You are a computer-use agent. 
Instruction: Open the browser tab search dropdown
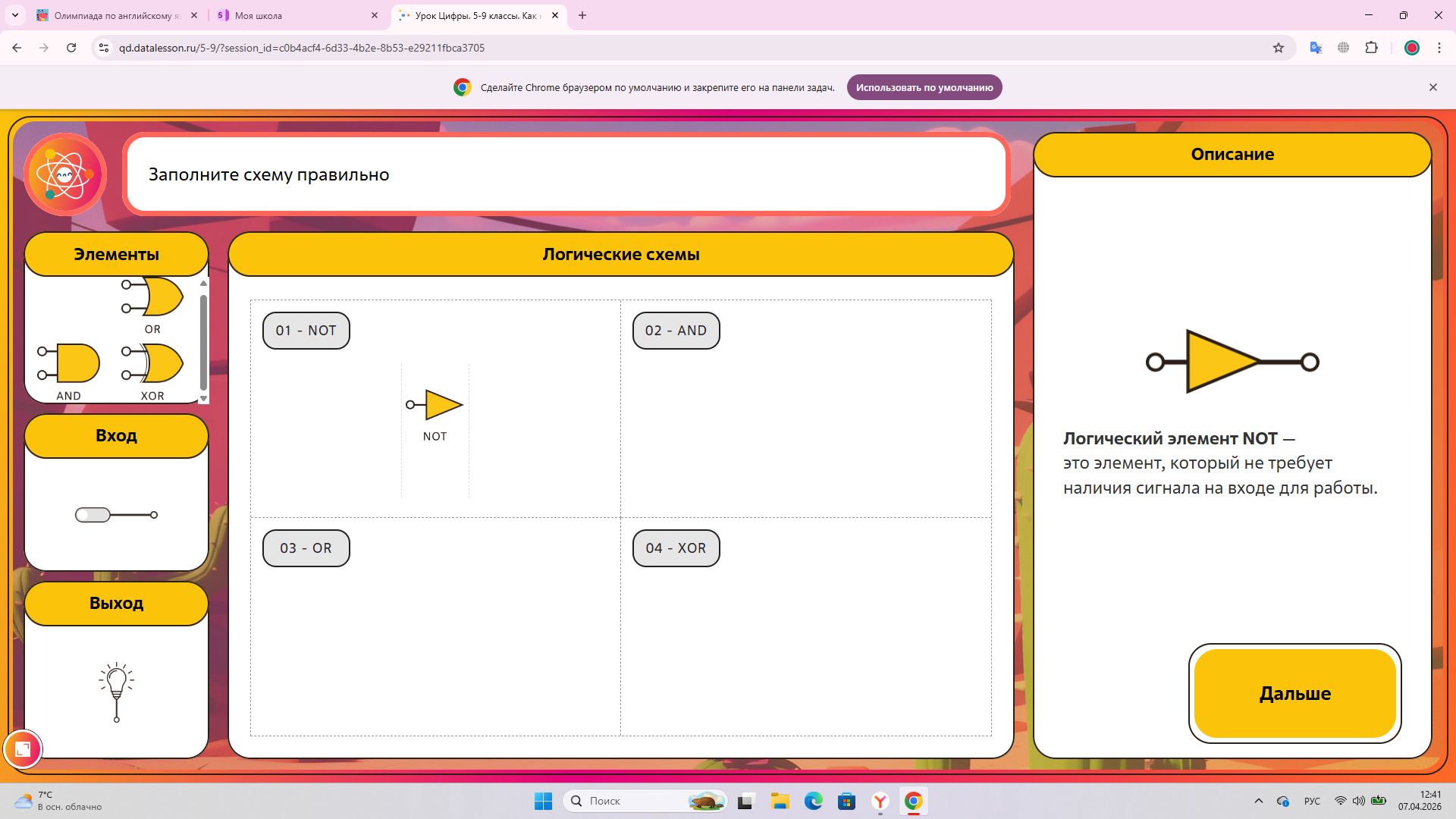(15, 15)
